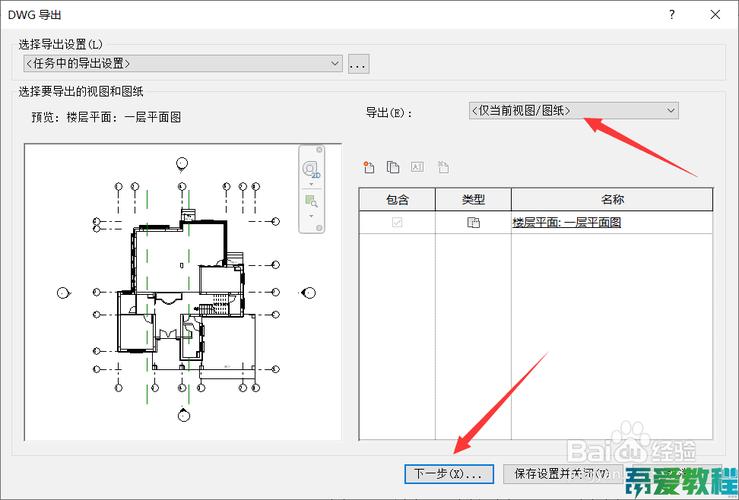Open dropdown arrow under zoom icon
739x500 pixels.
(311, 216)
